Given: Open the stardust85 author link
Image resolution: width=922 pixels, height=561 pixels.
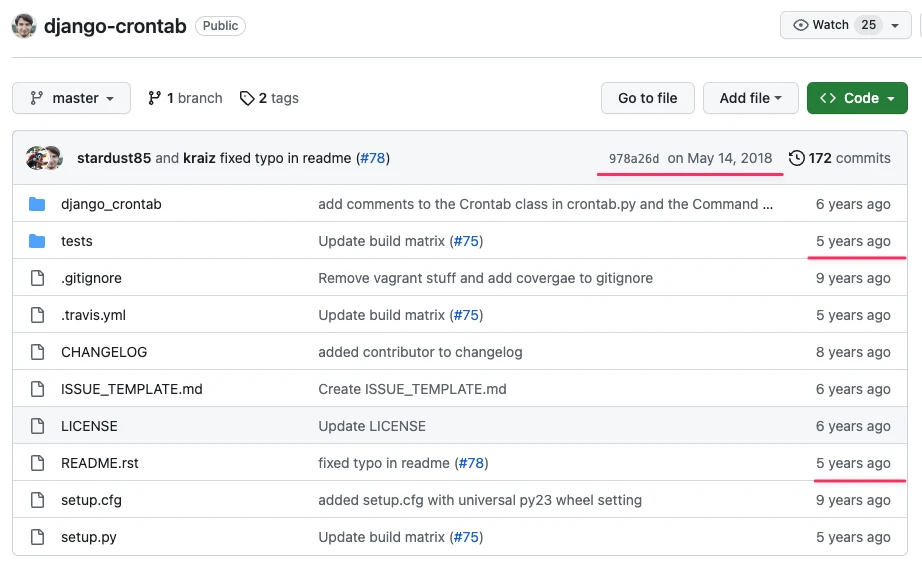Looking at the screenshot, I should point(113,158).
